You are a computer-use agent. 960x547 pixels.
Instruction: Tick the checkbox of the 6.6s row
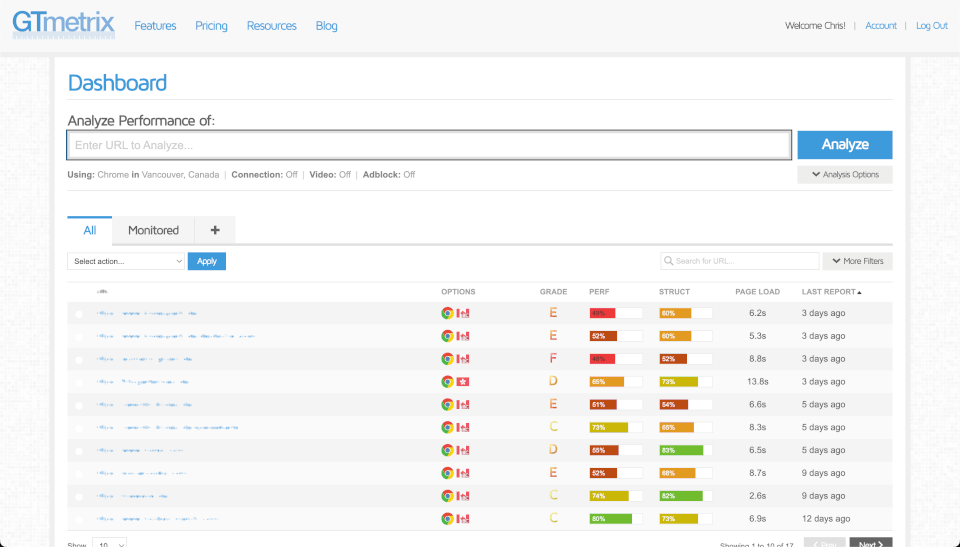tap(78, 406)
